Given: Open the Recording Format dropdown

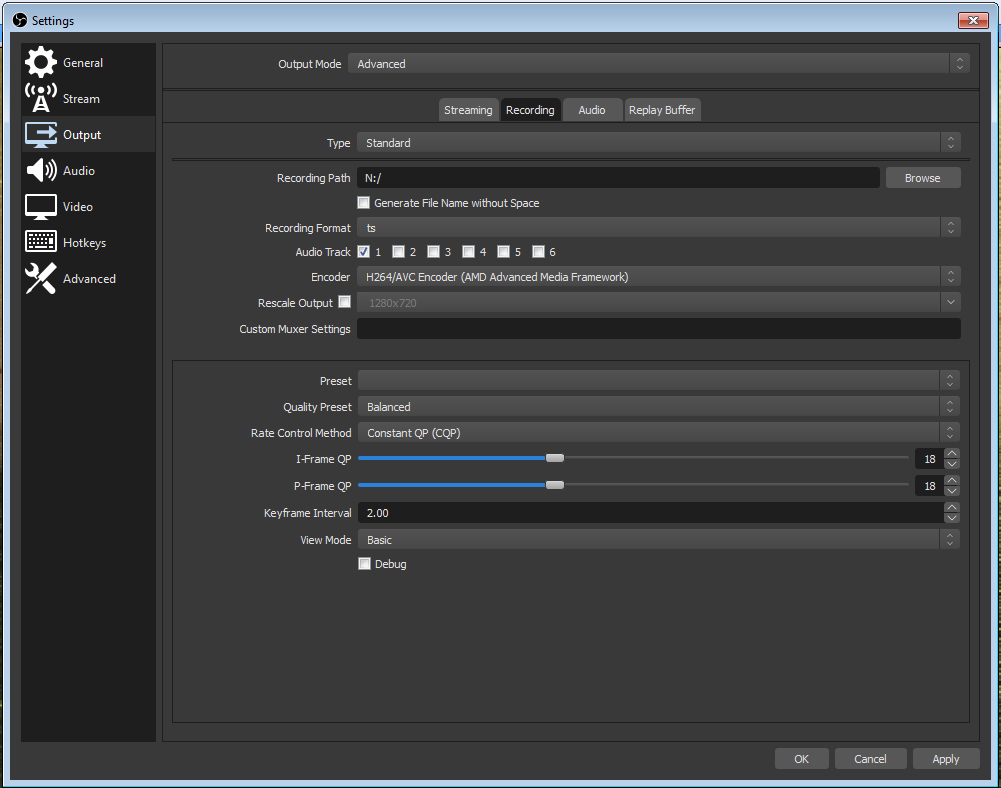Looking at the screenshot, I should 658,228.
